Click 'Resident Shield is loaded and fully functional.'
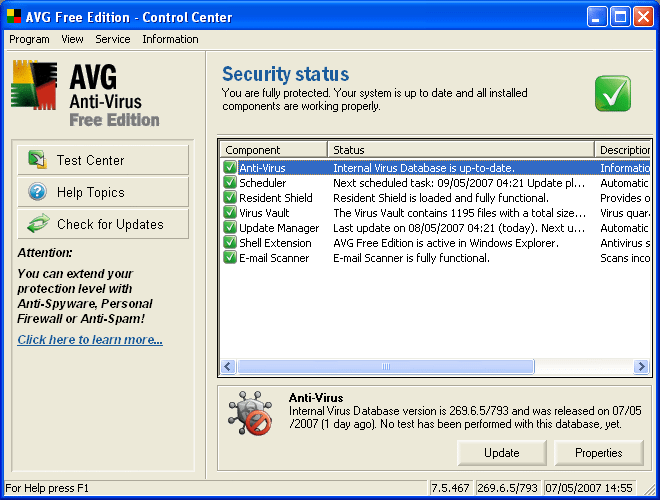 (441, 198)
